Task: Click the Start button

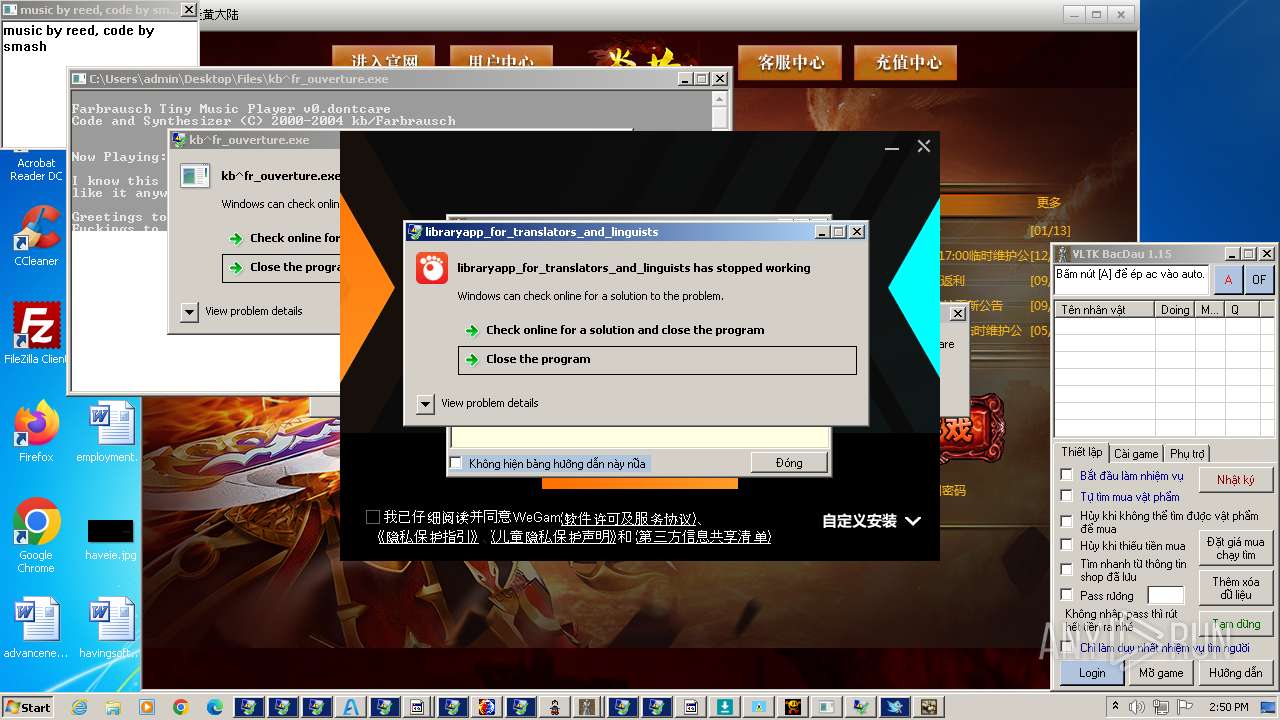Action: (x=28, y=707)
